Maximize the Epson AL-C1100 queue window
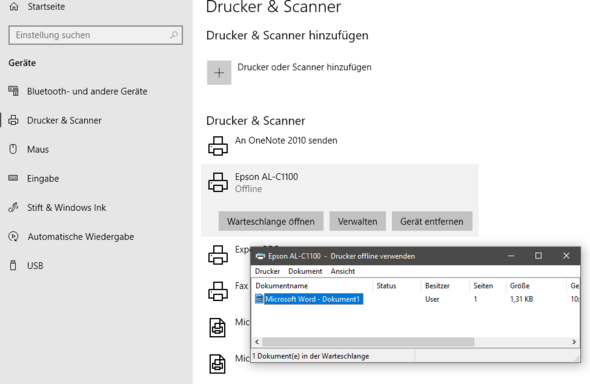This screenshot has height=384, width=590. pyautogui.click(x=538, y=256)
